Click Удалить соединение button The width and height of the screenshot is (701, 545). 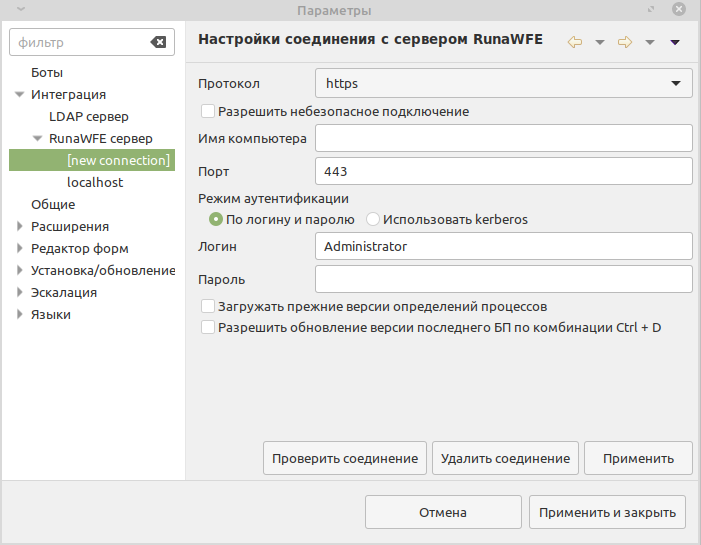(x=505, y=458)
